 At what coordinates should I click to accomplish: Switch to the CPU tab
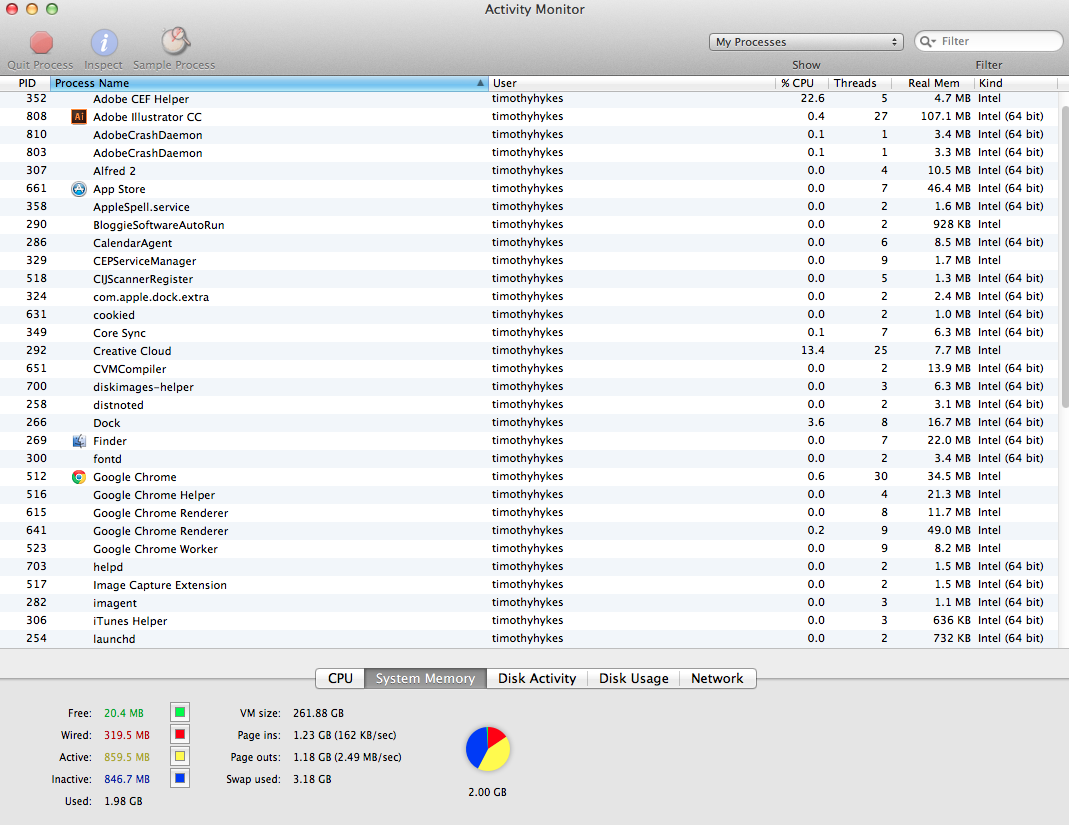coord(340,678)
